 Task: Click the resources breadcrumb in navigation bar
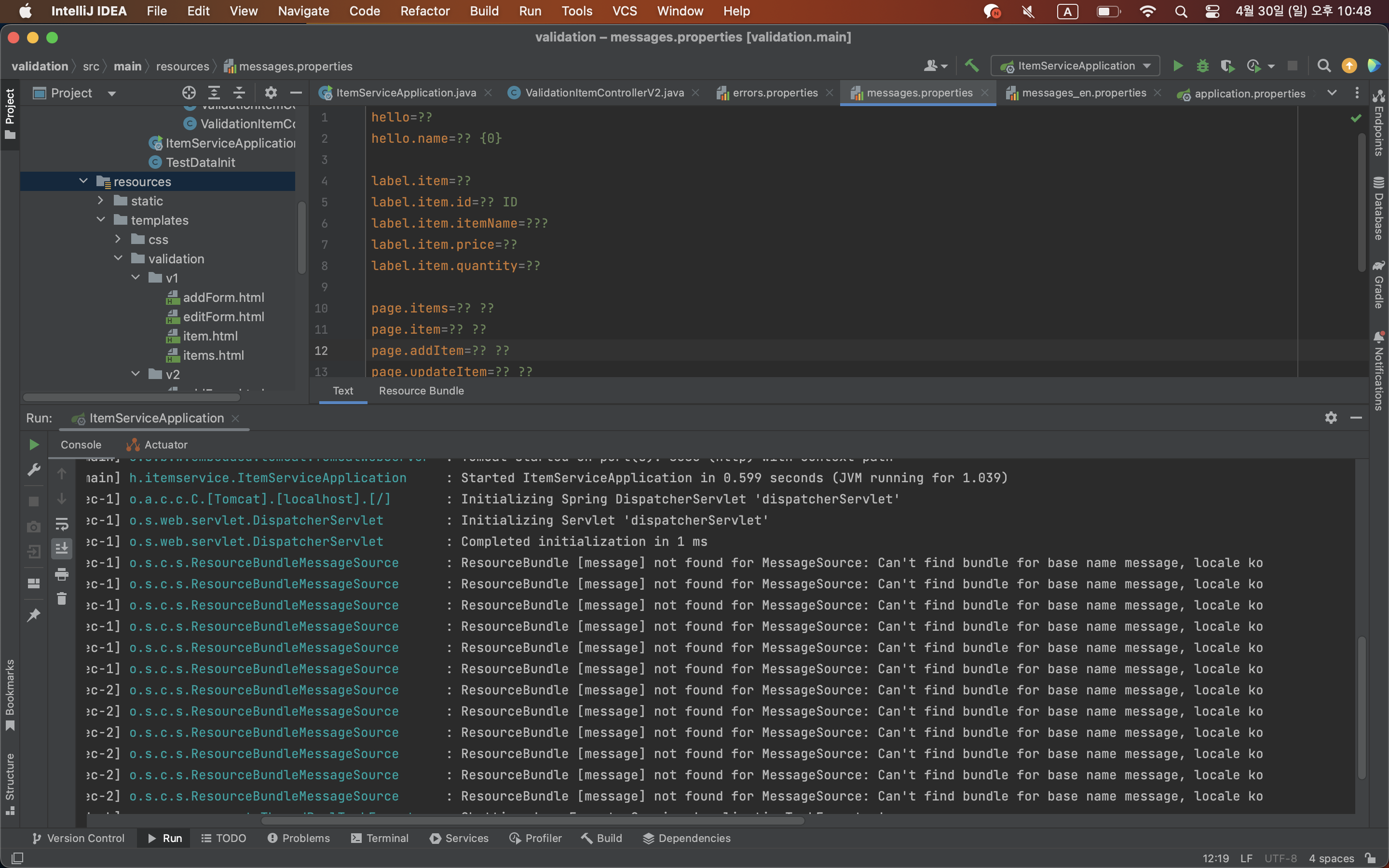(182, 67)
